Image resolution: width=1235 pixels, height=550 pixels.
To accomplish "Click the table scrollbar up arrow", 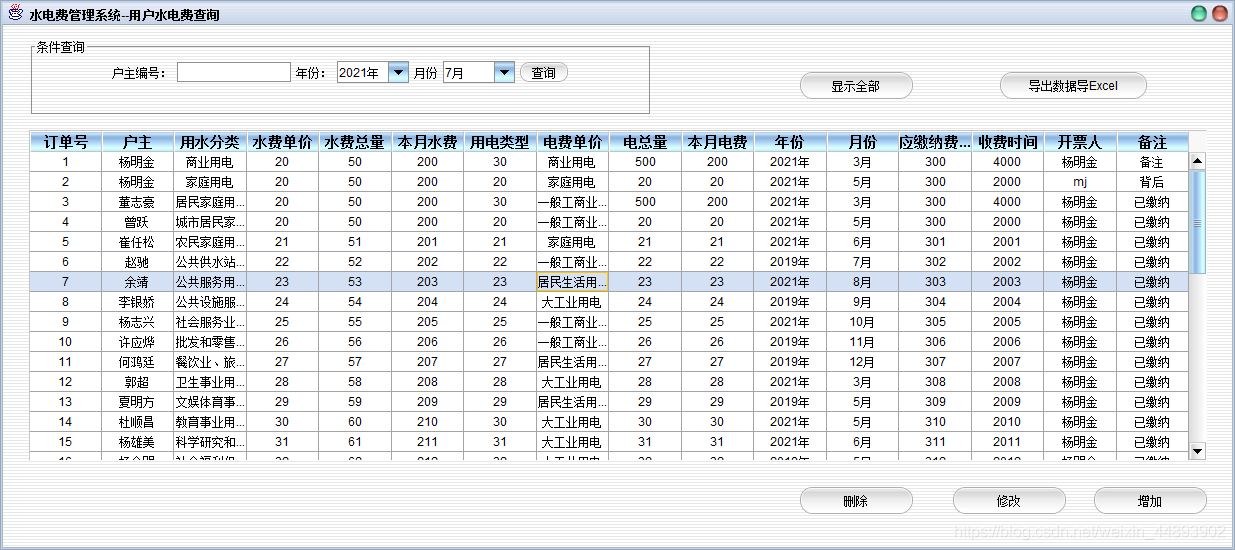I will click(1197, 160).
